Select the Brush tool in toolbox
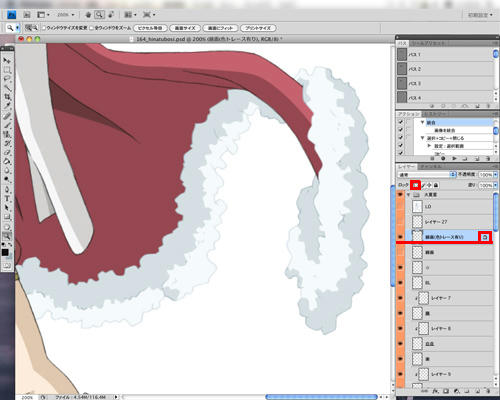Image resolution: width=500 pixels, height=400 pixels. (x=7, y=125)
